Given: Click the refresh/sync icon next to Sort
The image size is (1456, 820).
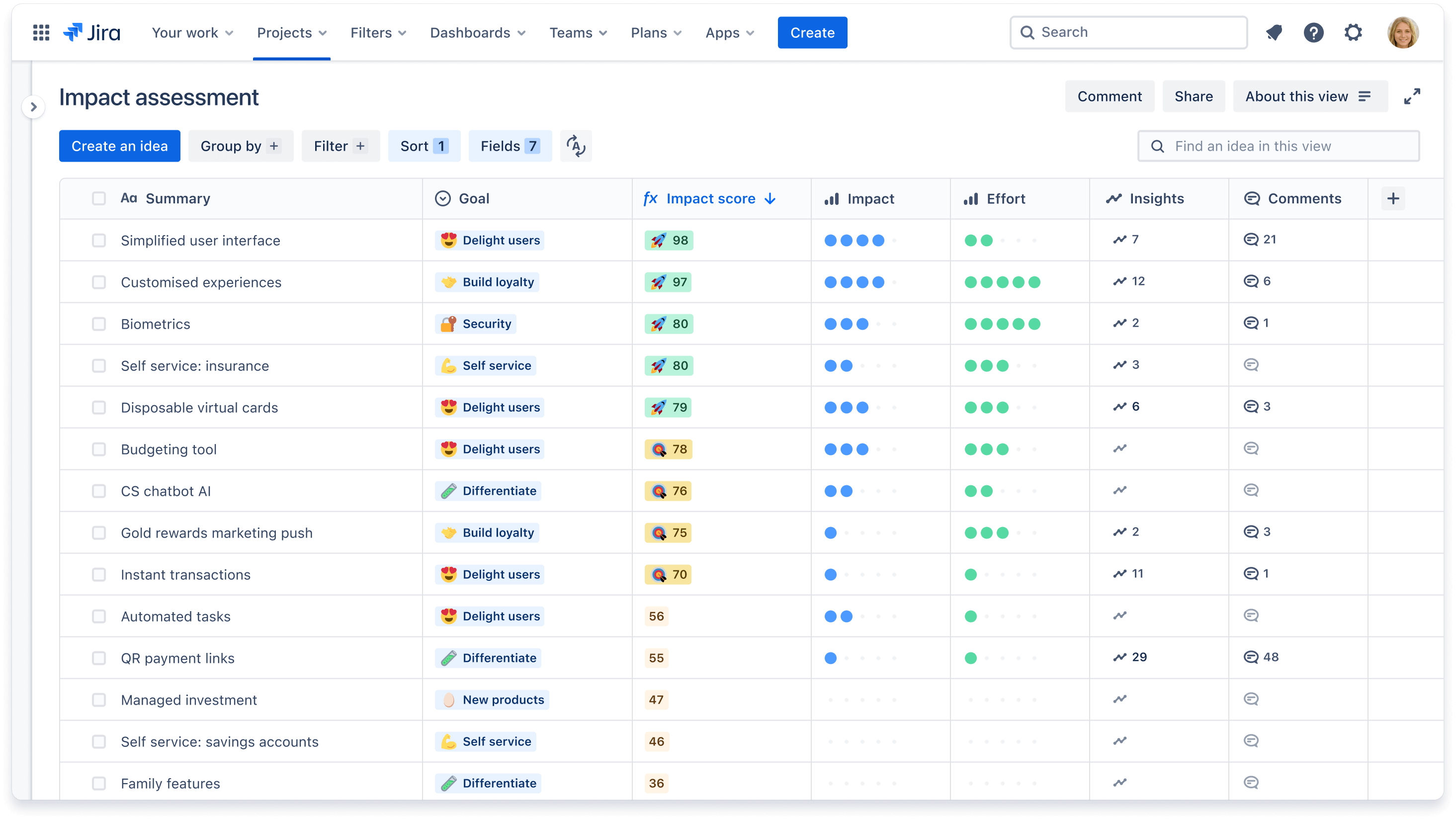Looking at the screenshot, I should [577, 146].
